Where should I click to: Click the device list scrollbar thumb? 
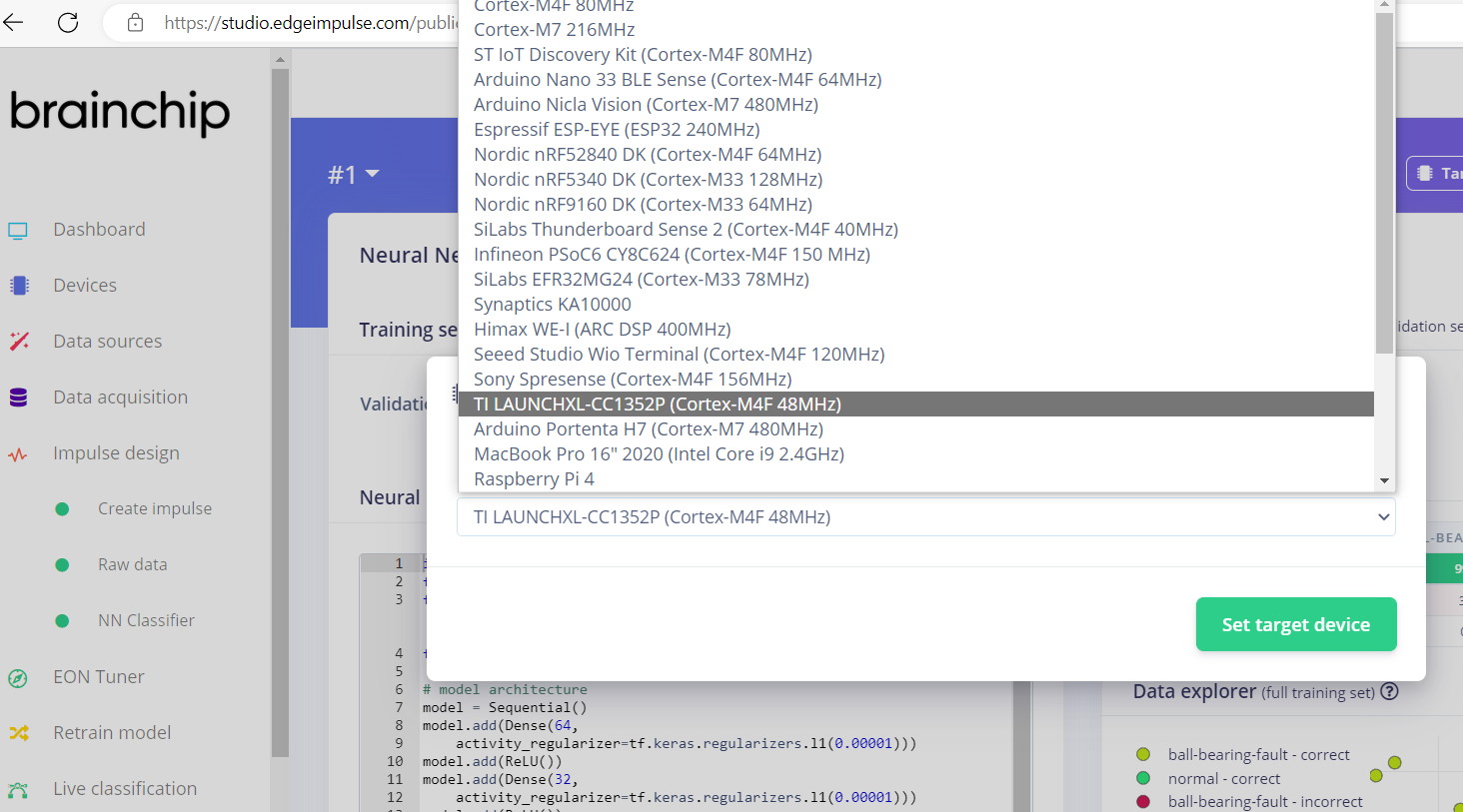click(1384, 182)
